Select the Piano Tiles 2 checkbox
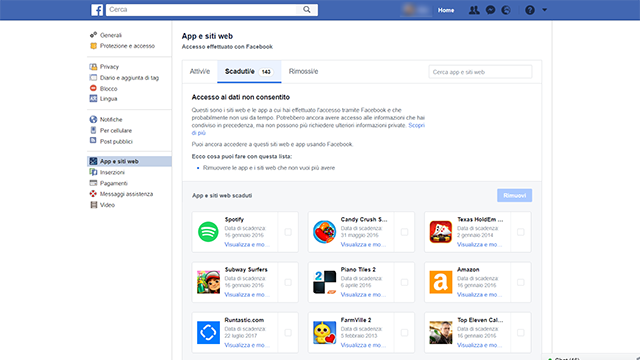640x360 pixels. (404, 282)
